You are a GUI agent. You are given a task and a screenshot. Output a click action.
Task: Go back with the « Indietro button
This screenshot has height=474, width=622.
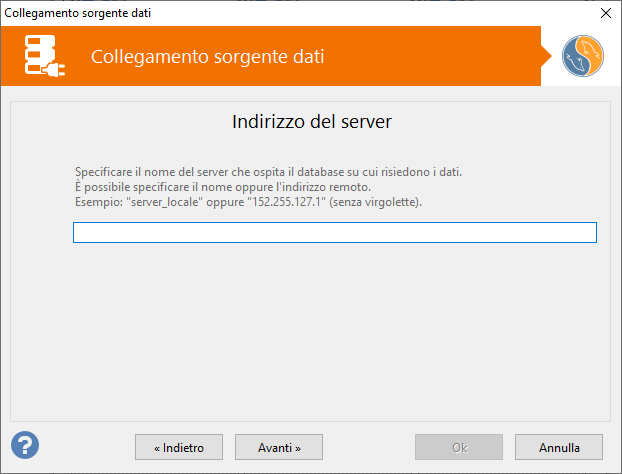pyautogui.click(x=179, y=447)
